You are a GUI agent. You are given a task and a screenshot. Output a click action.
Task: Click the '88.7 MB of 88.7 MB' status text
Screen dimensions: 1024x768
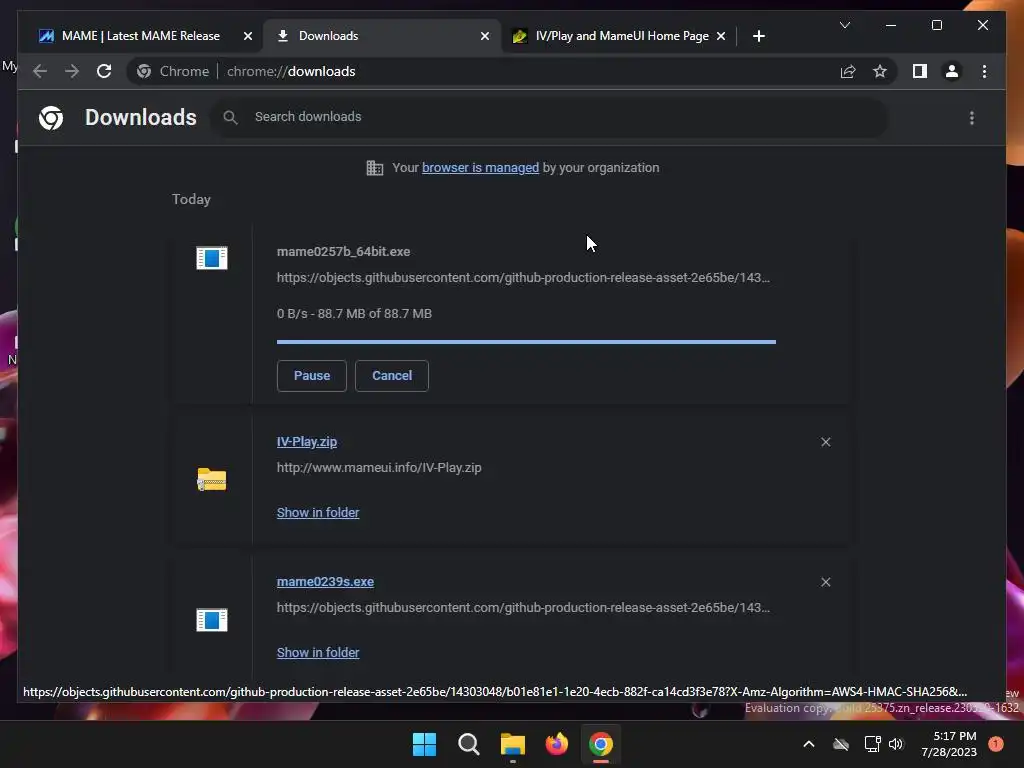point(375,313)
